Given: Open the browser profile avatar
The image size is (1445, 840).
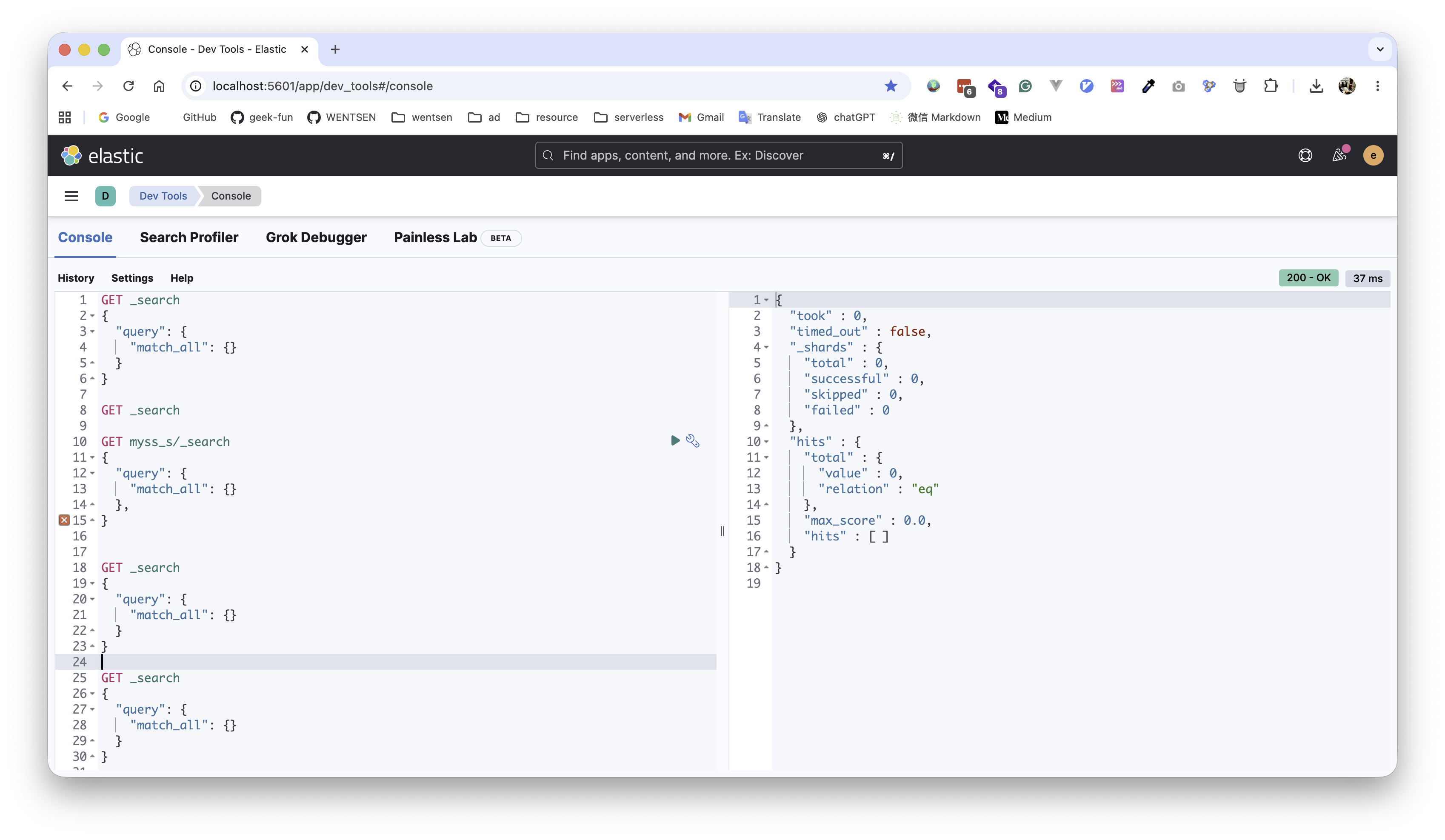Looking at the screenshot, I should pos(1347,86).
